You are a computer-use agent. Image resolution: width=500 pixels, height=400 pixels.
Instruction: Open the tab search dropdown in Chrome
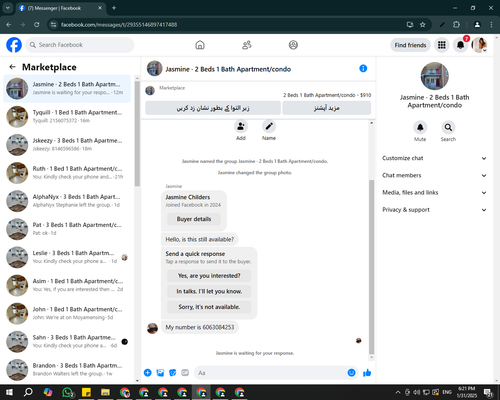point(7,8)
